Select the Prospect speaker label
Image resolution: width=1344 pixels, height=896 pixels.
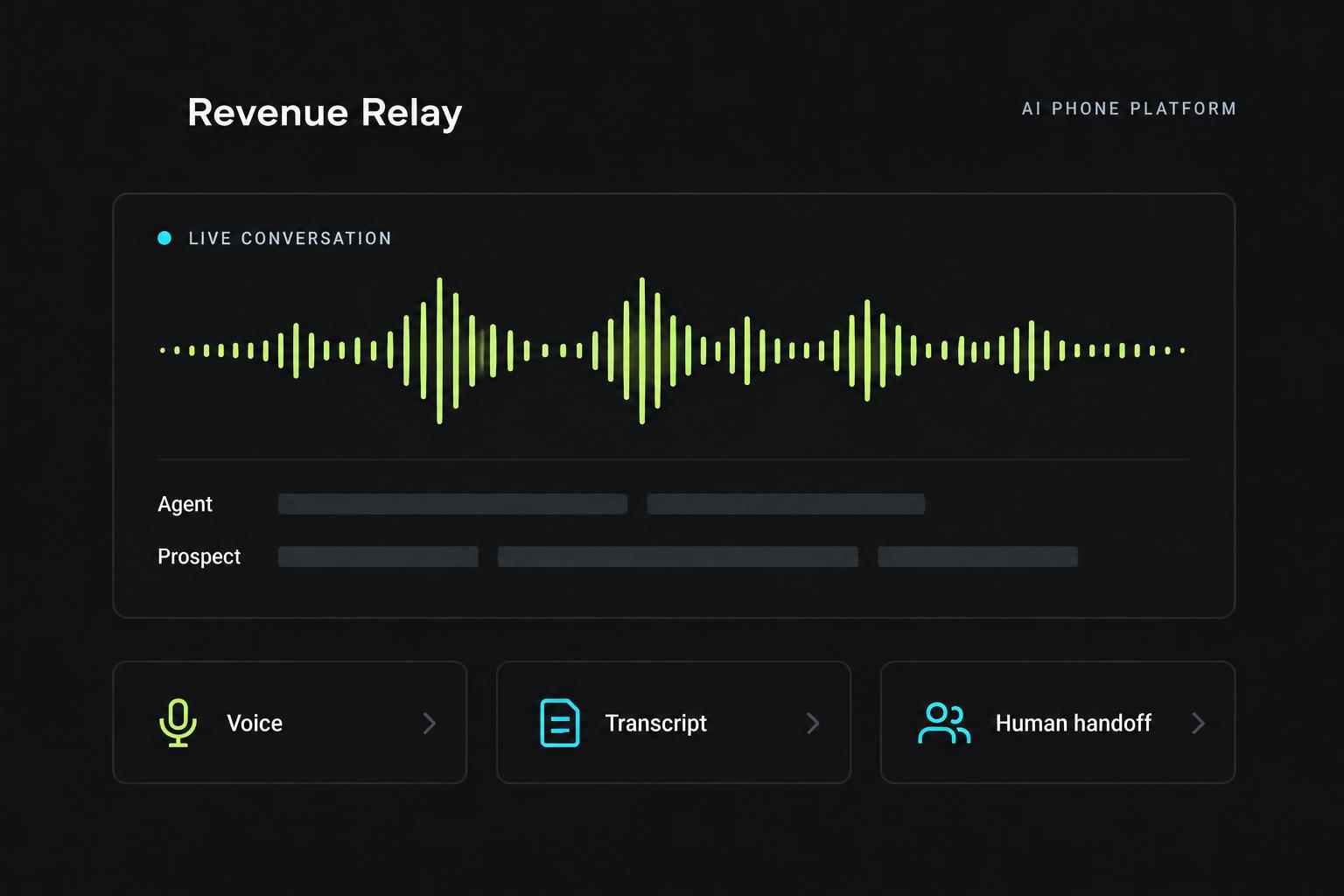(x=199, y=556)
